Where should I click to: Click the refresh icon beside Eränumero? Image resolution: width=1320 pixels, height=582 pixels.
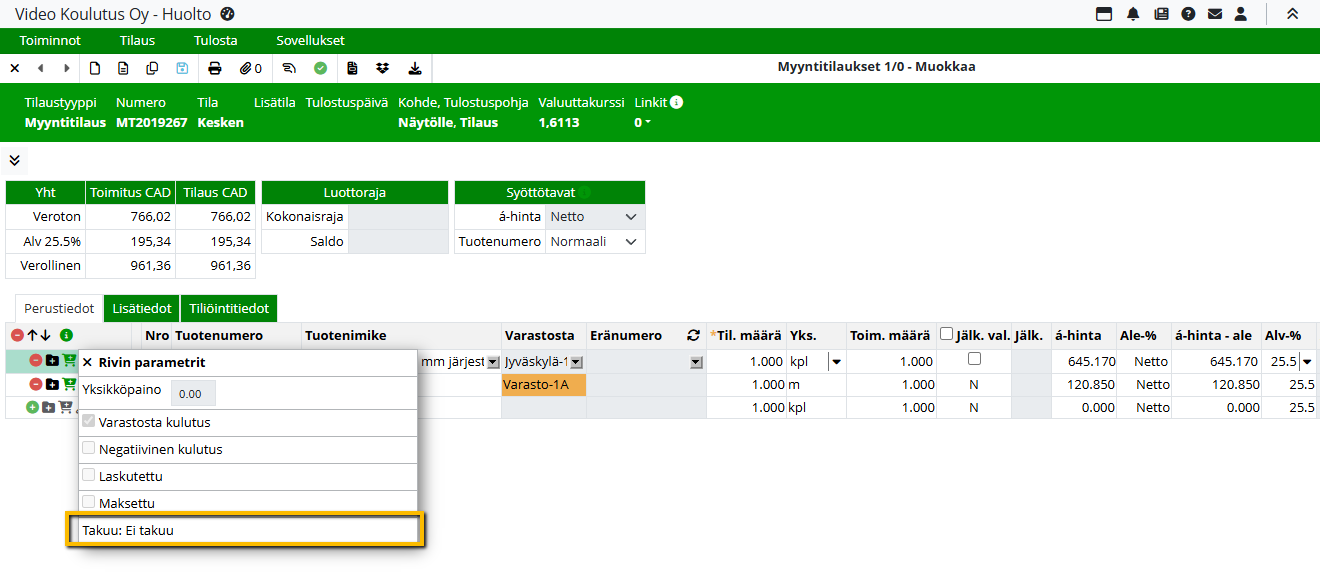692,335
